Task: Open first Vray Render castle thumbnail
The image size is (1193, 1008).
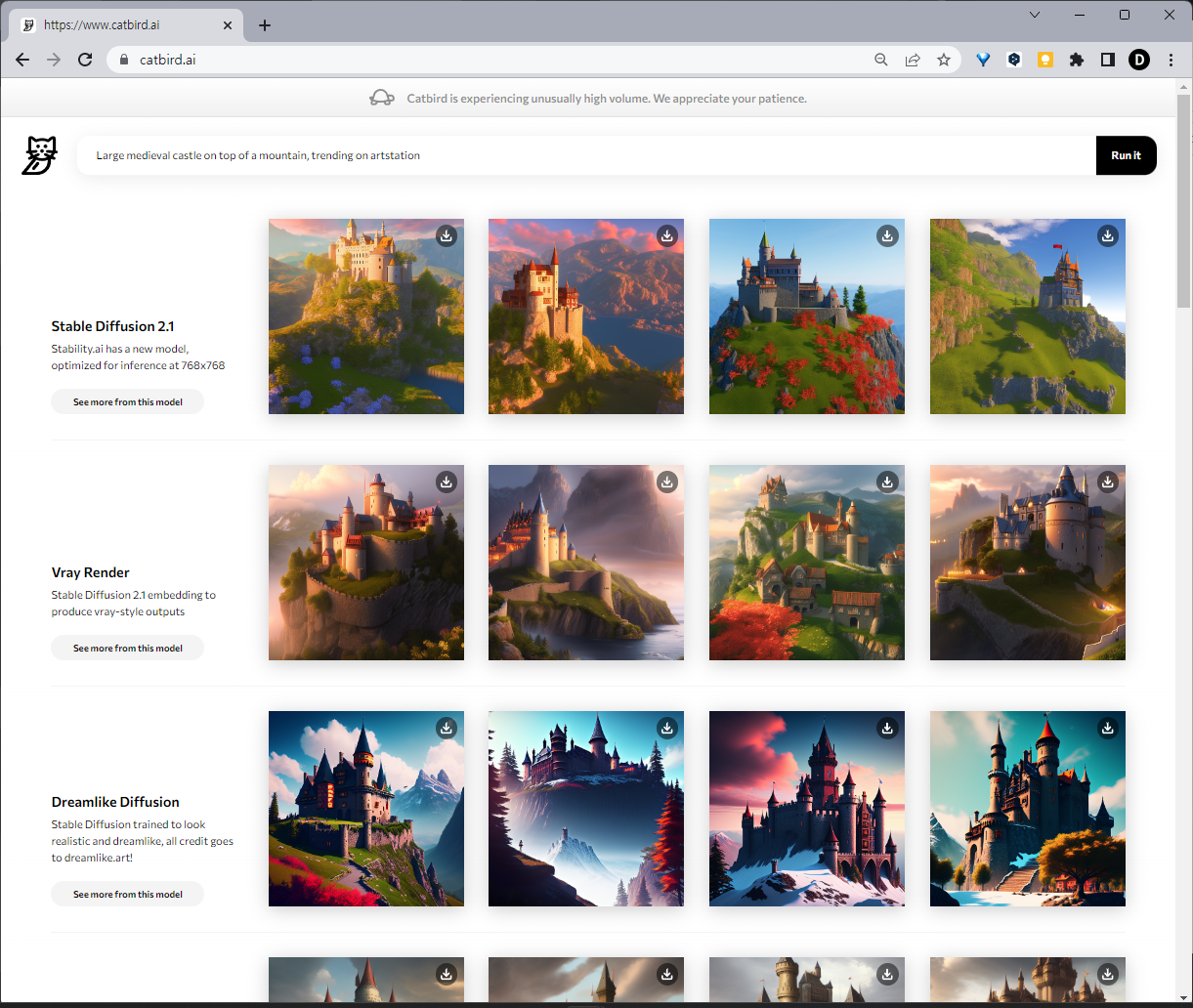Action: [x=366, y=563]
